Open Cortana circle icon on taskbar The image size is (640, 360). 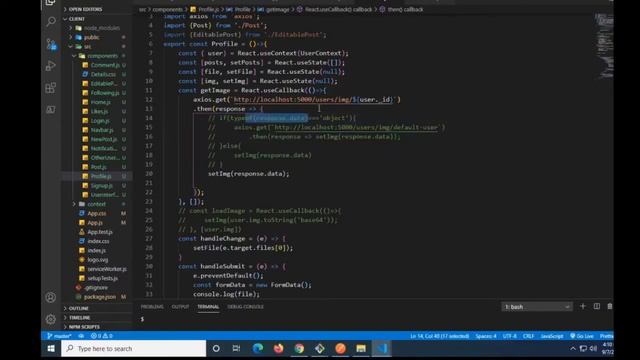click(216, 349)
